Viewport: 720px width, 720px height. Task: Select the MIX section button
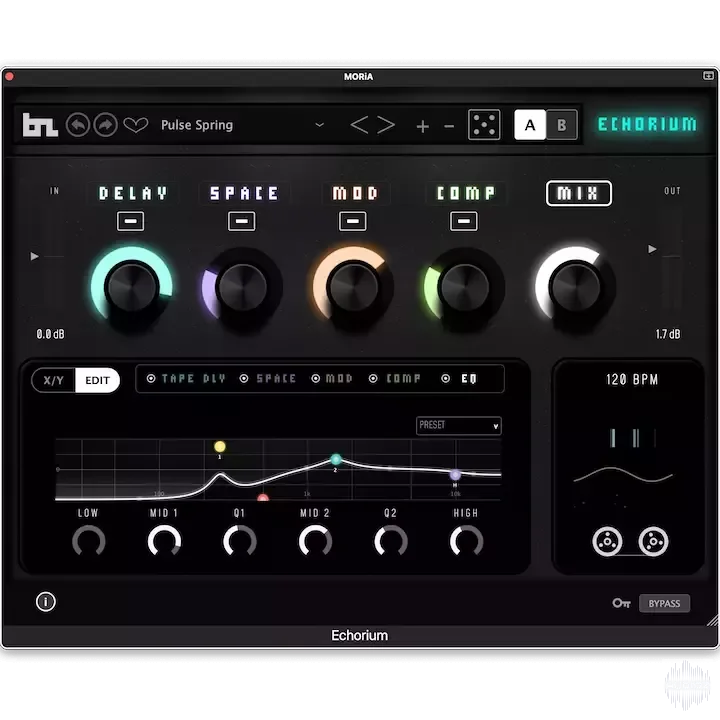579,193
